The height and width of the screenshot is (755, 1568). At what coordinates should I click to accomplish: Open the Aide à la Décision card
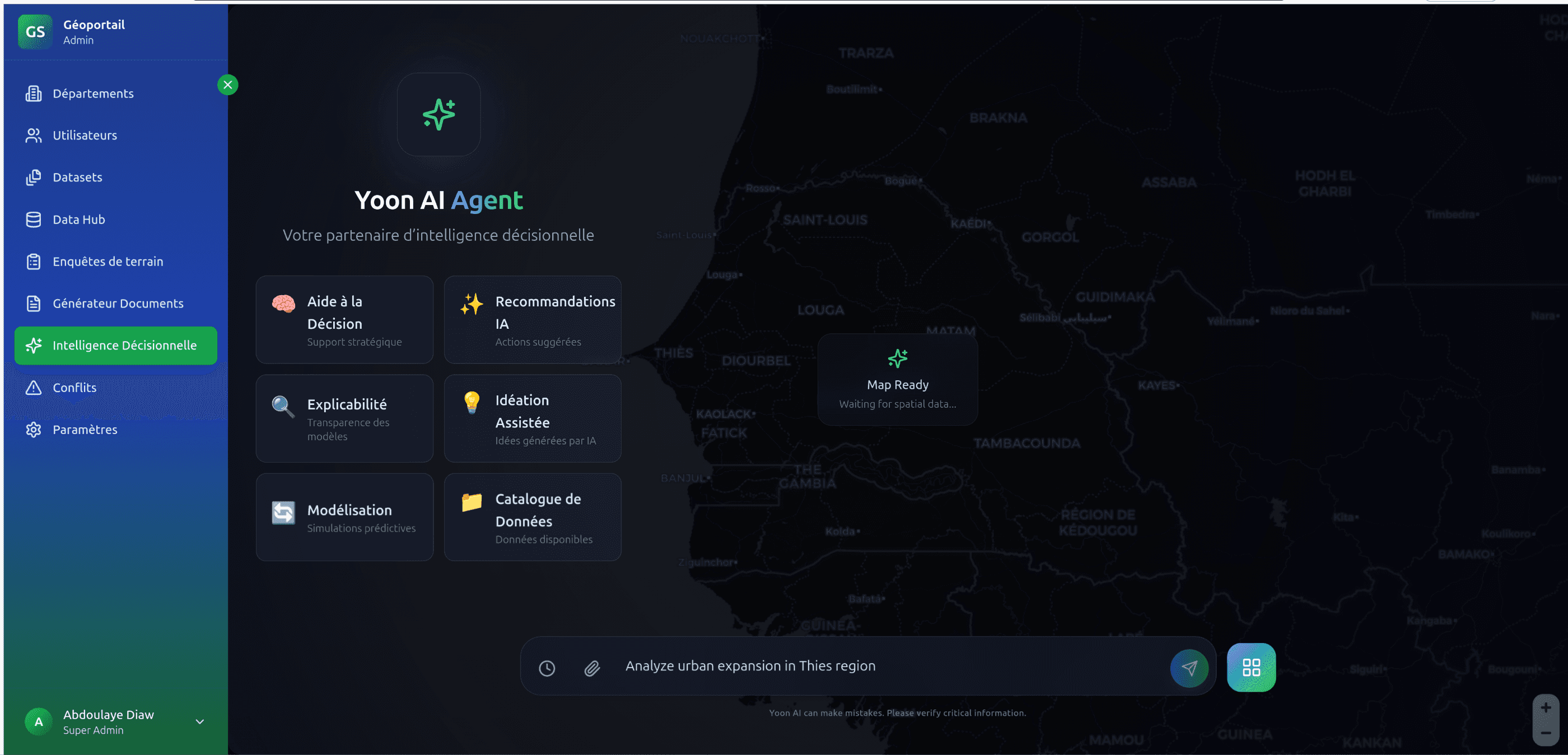(344, 319)
